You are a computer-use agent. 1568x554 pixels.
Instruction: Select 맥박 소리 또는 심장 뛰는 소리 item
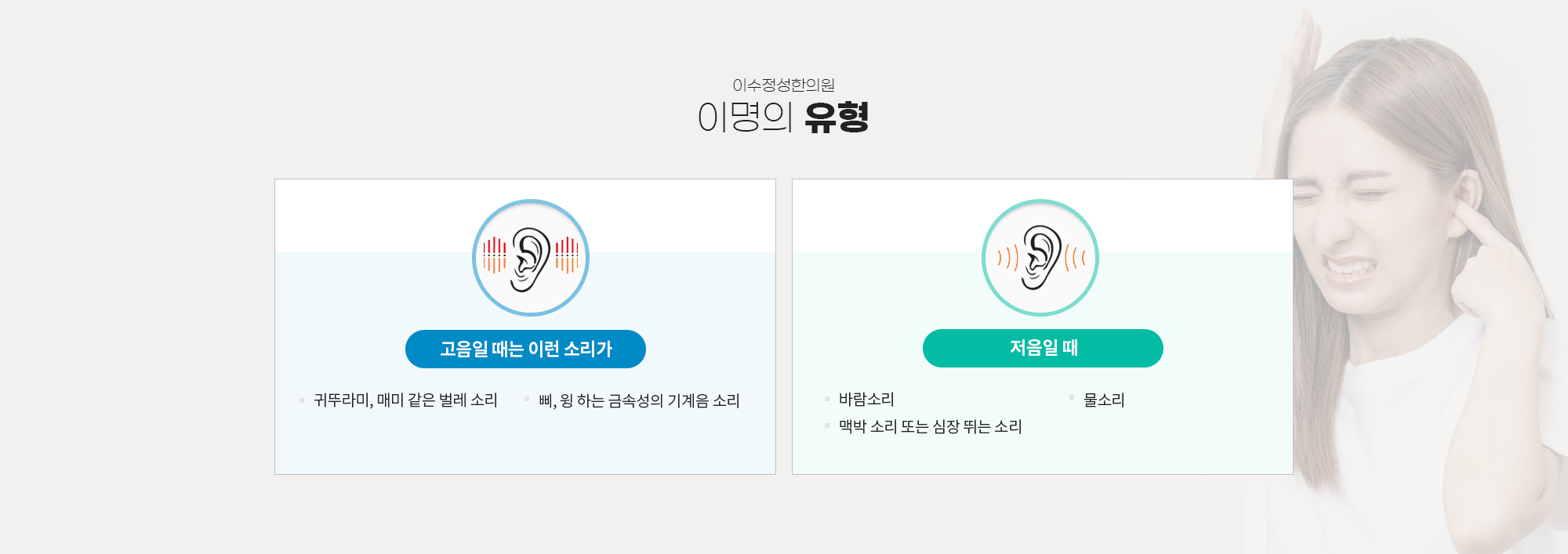click(930, 426)
